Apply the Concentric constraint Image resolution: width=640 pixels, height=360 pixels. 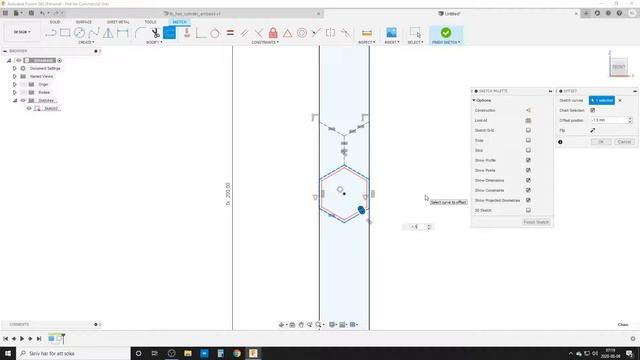click(302, 33)
